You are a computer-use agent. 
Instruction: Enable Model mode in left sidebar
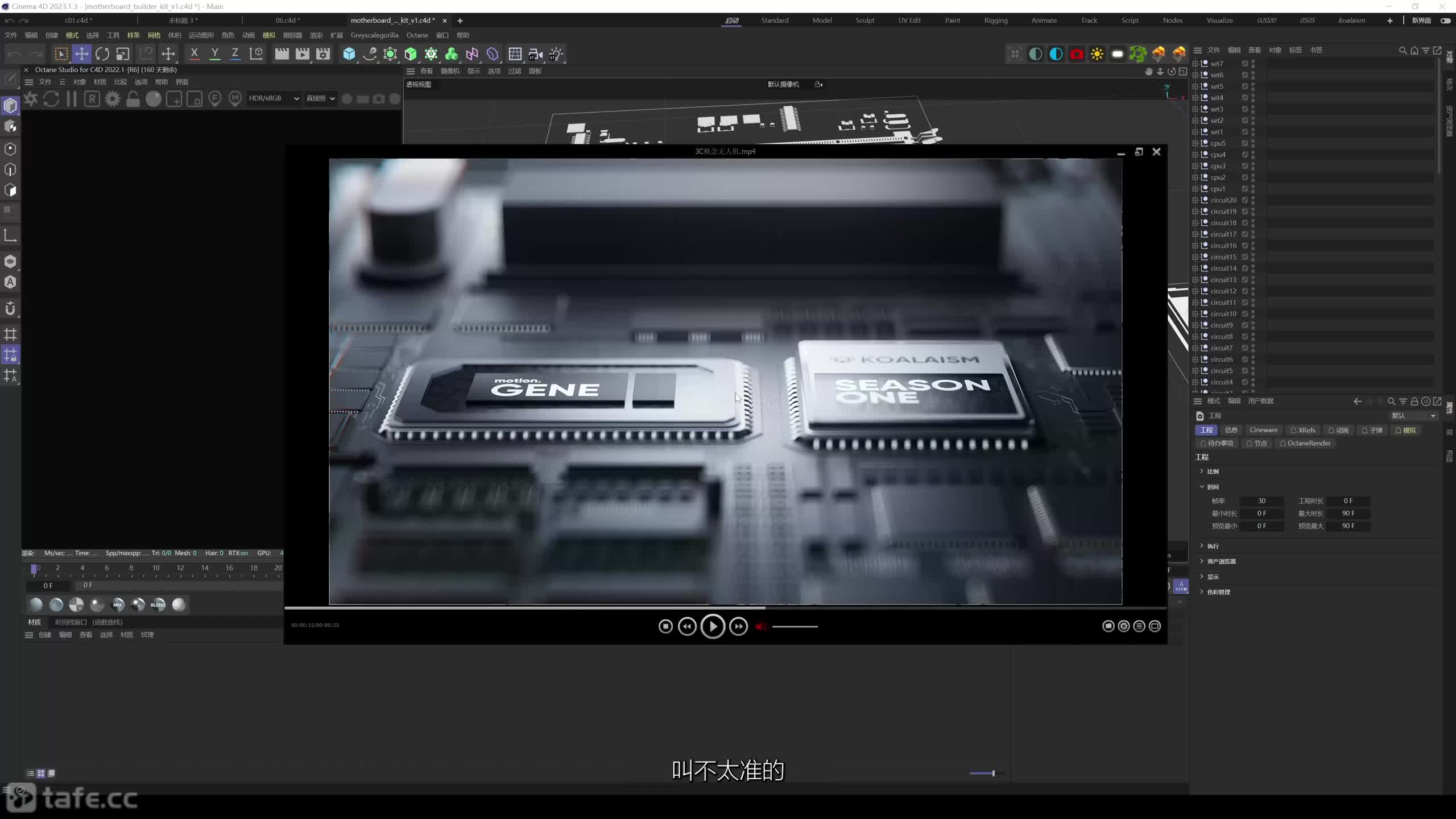coord(10,106)
